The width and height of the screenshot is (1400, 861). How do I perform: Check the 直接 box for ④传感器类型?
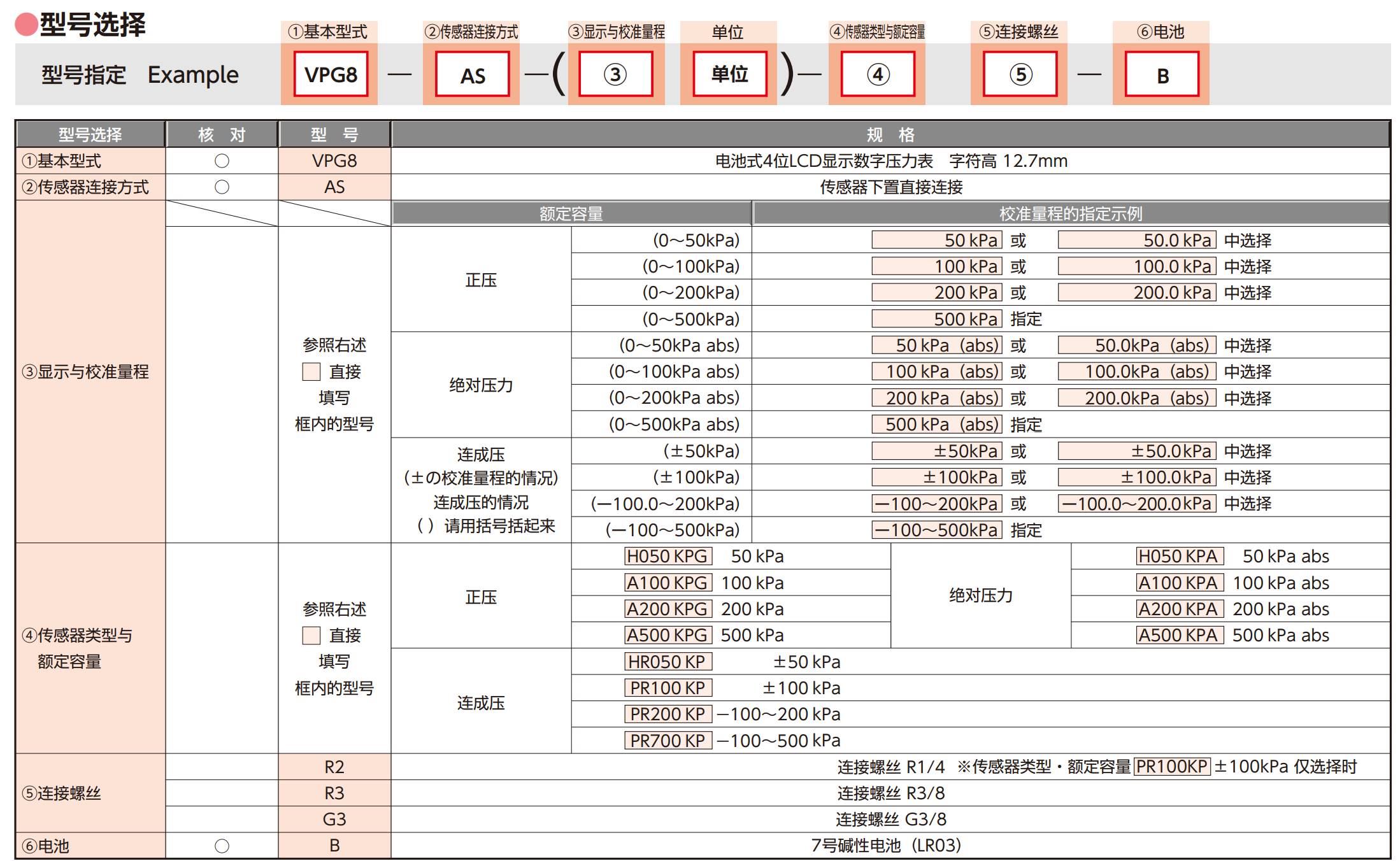[311, 636]
